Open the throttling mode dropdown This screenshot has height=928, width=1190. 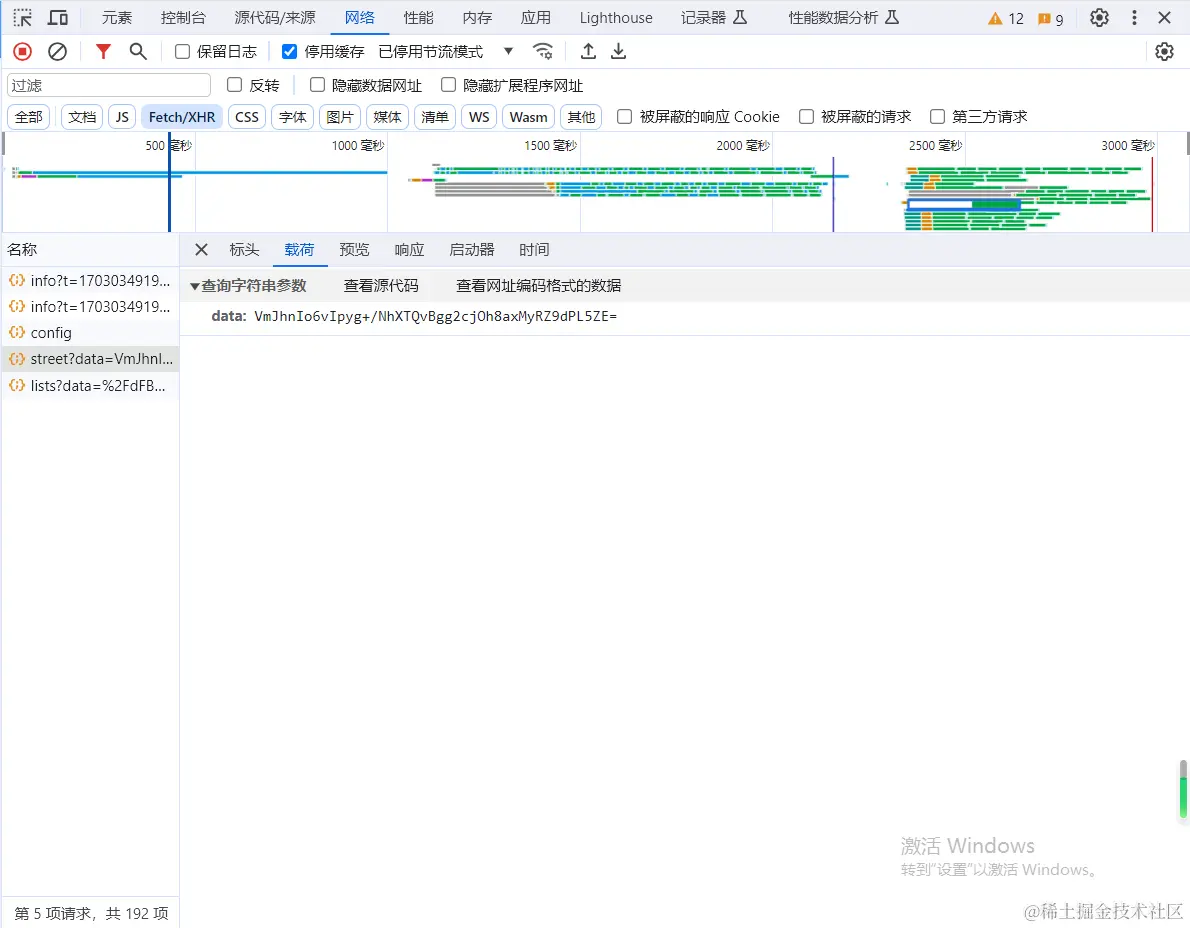click(446, 52)
